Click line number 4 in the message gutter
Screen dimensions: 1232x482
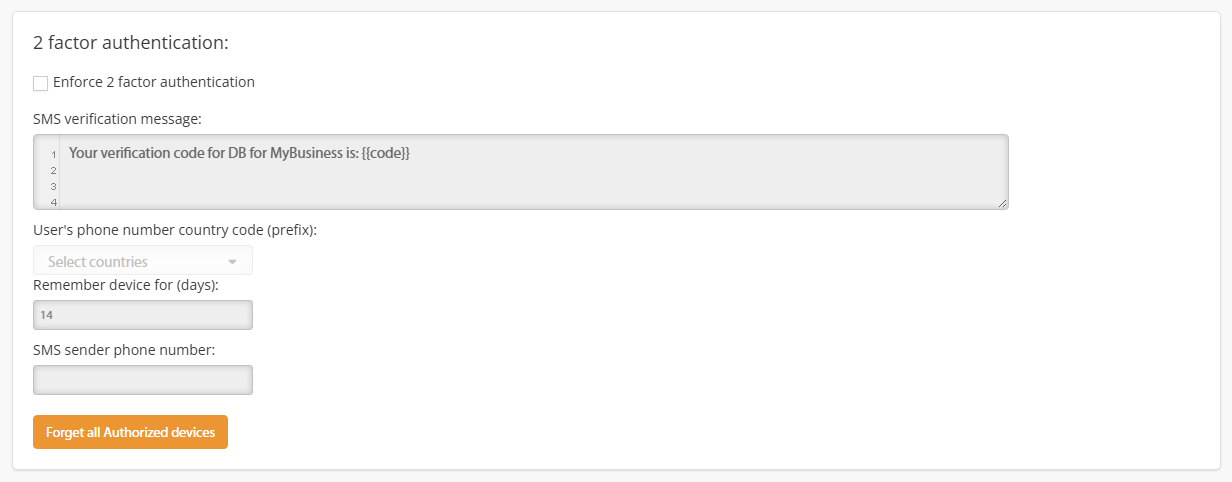(53, 202)
